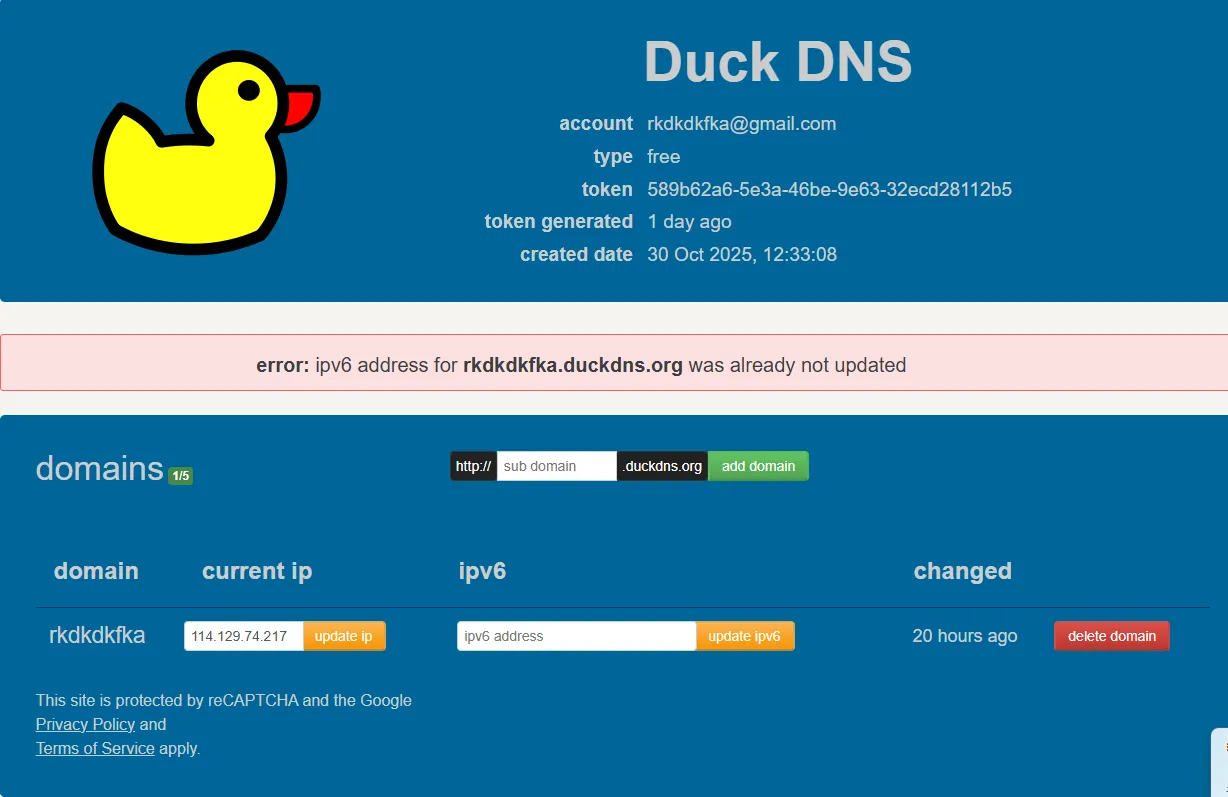
Task: Click rkdkdkfka.duckdns.org in the error message
Action: pyautogui.click(x=573, y=365)
